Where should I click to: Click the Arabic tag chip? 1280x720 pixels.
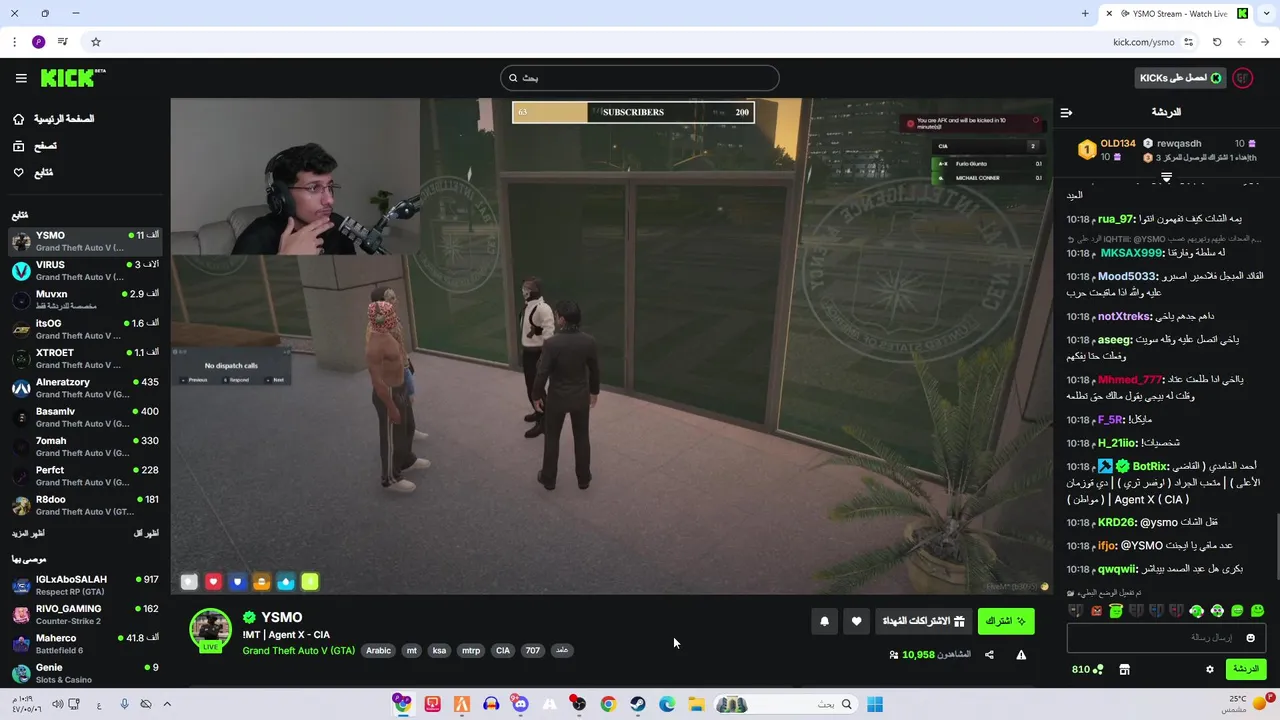pyautogui.click(x=379, y=651)
